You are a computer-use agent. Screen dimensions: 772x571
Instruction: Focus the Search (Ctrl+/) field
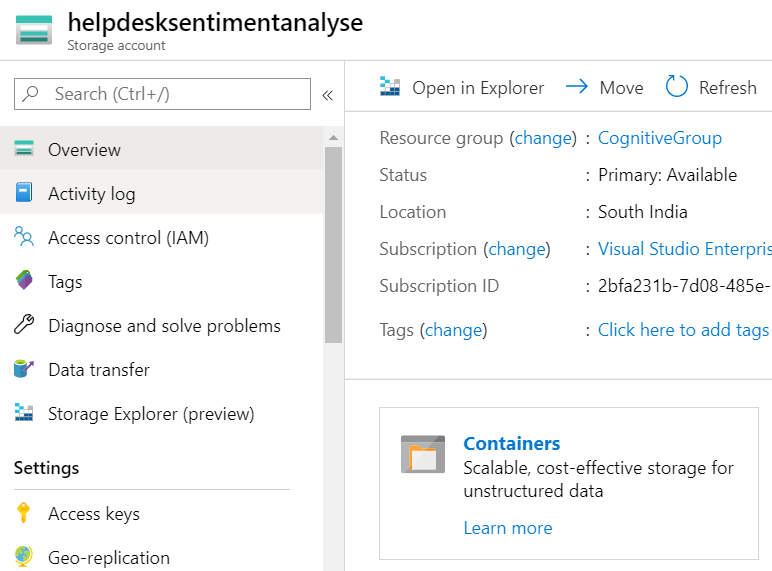point(162,94)
